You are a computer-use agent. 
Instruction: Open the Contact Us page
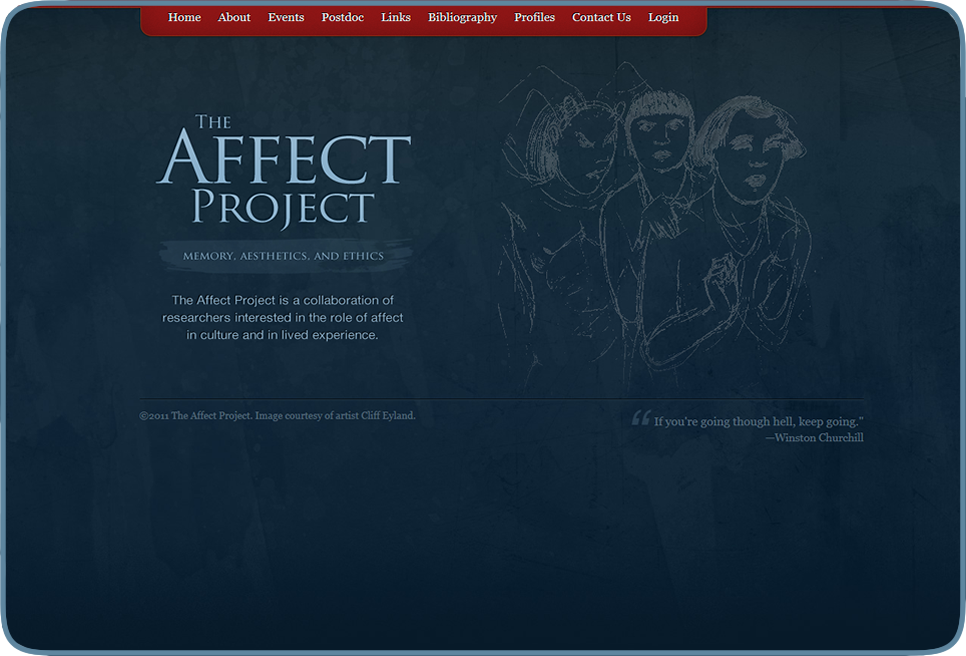pyautogui.click(x=601, y=17)
